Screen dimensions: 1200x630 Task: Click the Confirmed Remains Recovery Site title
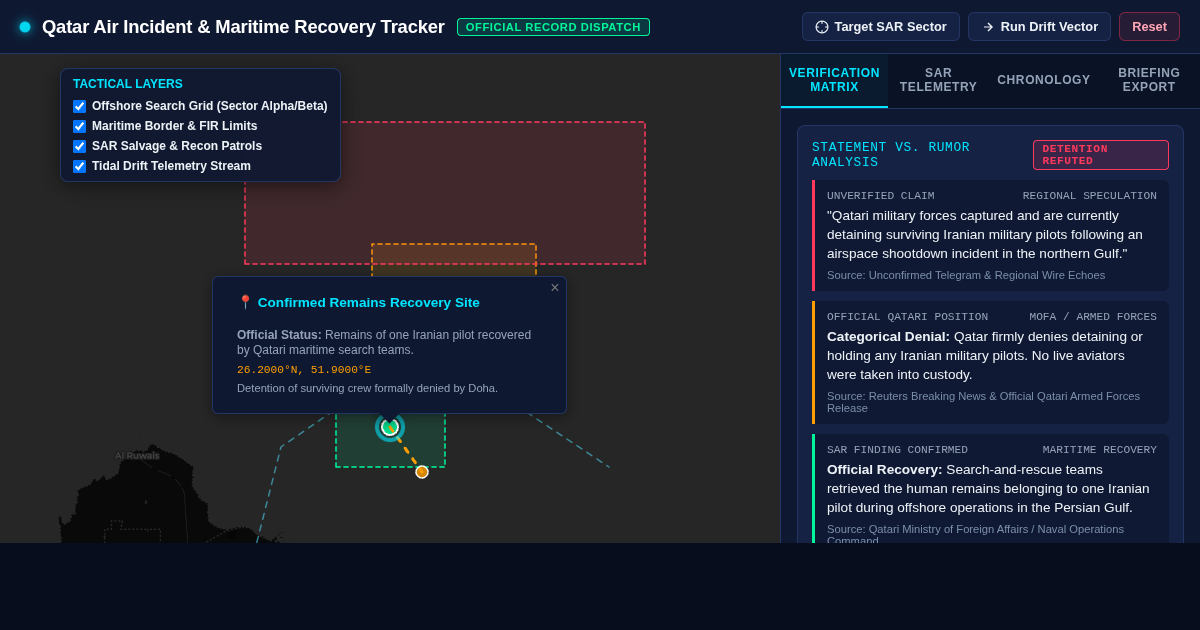[369, 302]
